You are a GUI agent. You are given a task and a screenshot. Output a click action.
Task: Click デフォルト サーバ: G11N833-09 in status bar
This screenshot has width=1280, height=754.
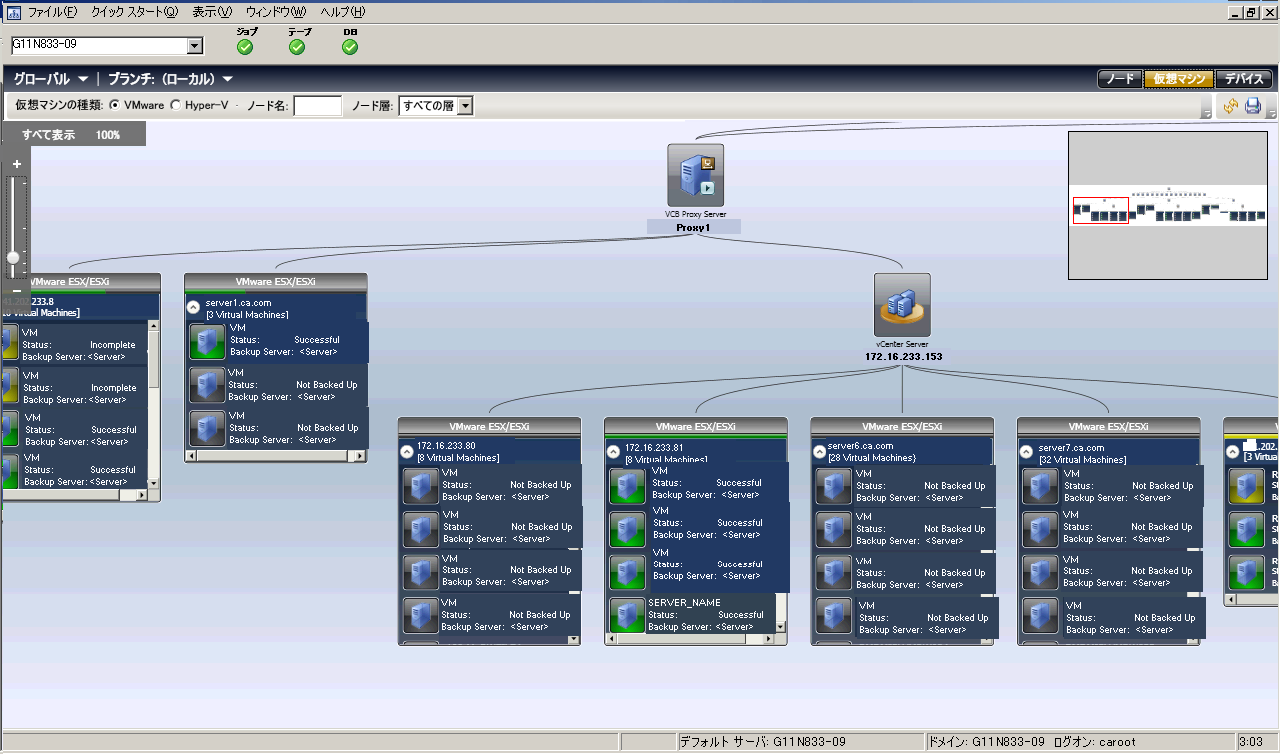763,742
